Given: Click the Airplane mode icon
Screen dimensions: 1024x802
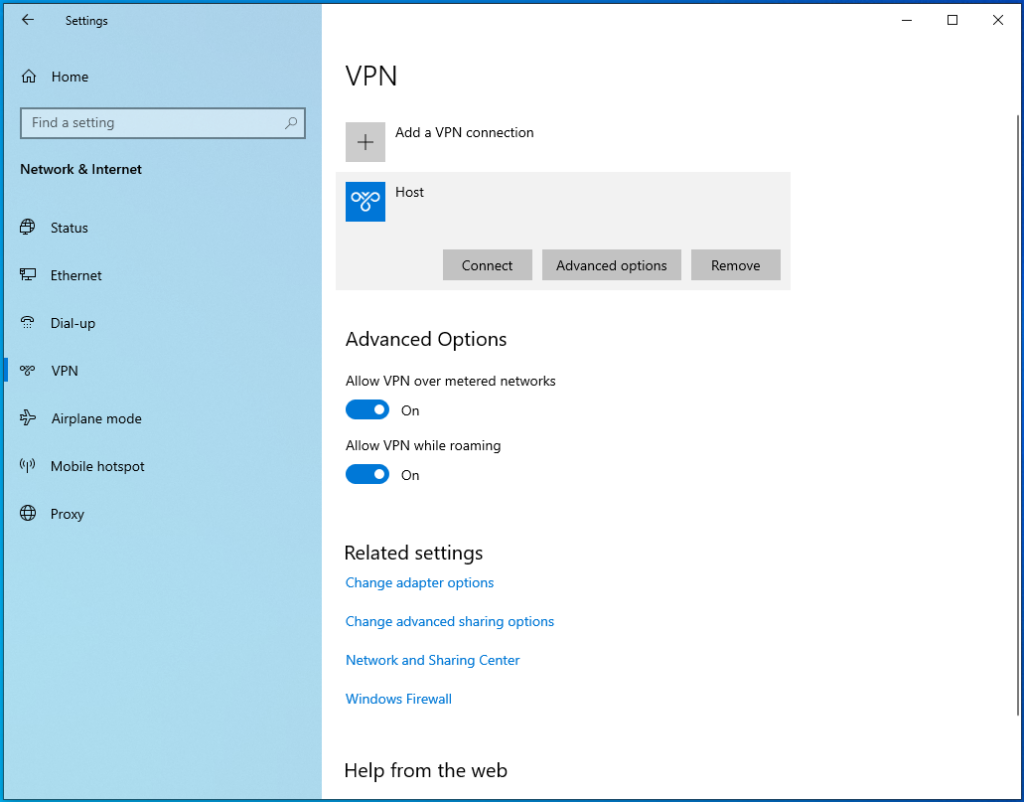Looking at the screenshot, I should point(28,419).
